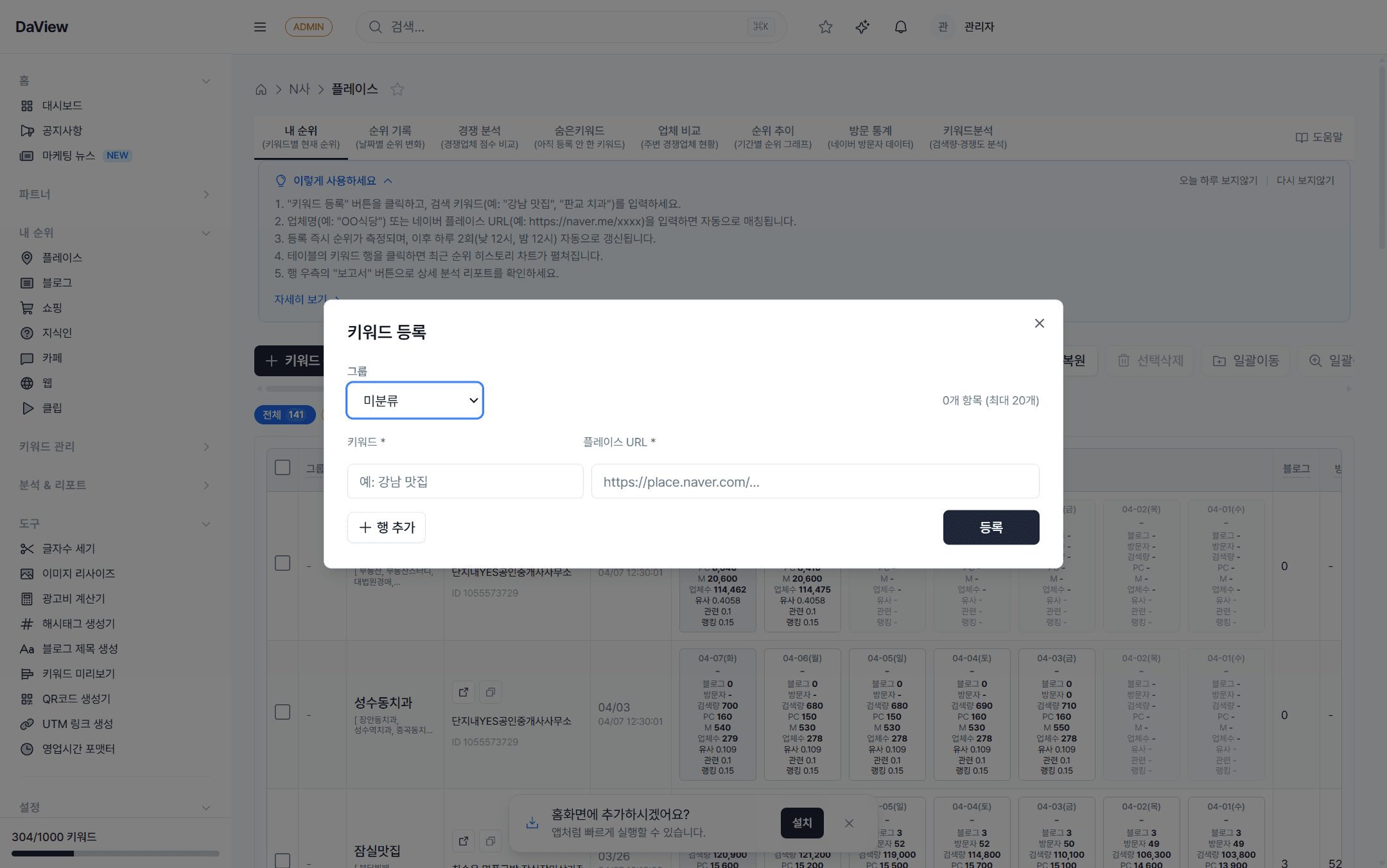Image resolution: width=1387 pixels, height=868 pixels.
Task: Toggle the 잠실맛집 row checkbox
Action: pyautogui.click(x=283, y=860)
